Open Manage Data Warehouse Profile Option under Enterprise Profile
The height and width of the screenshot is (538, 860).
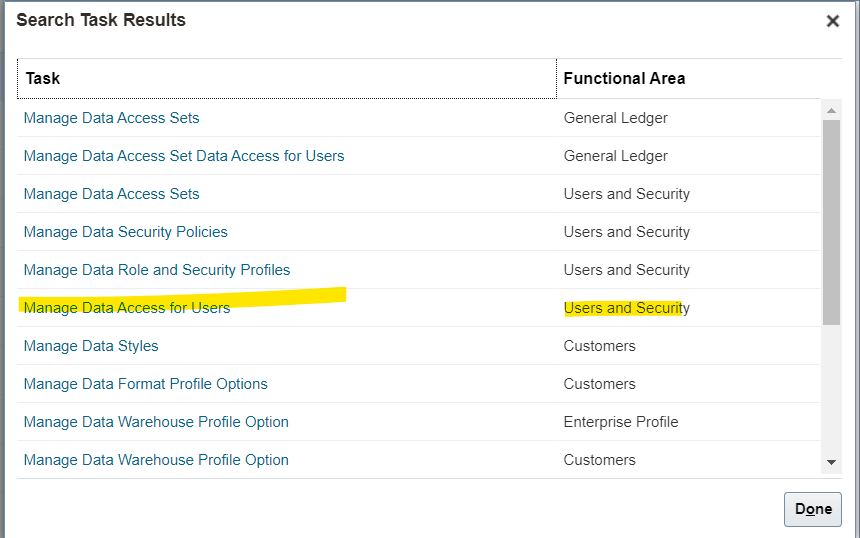pyautogui.click(x=156, y=422)
